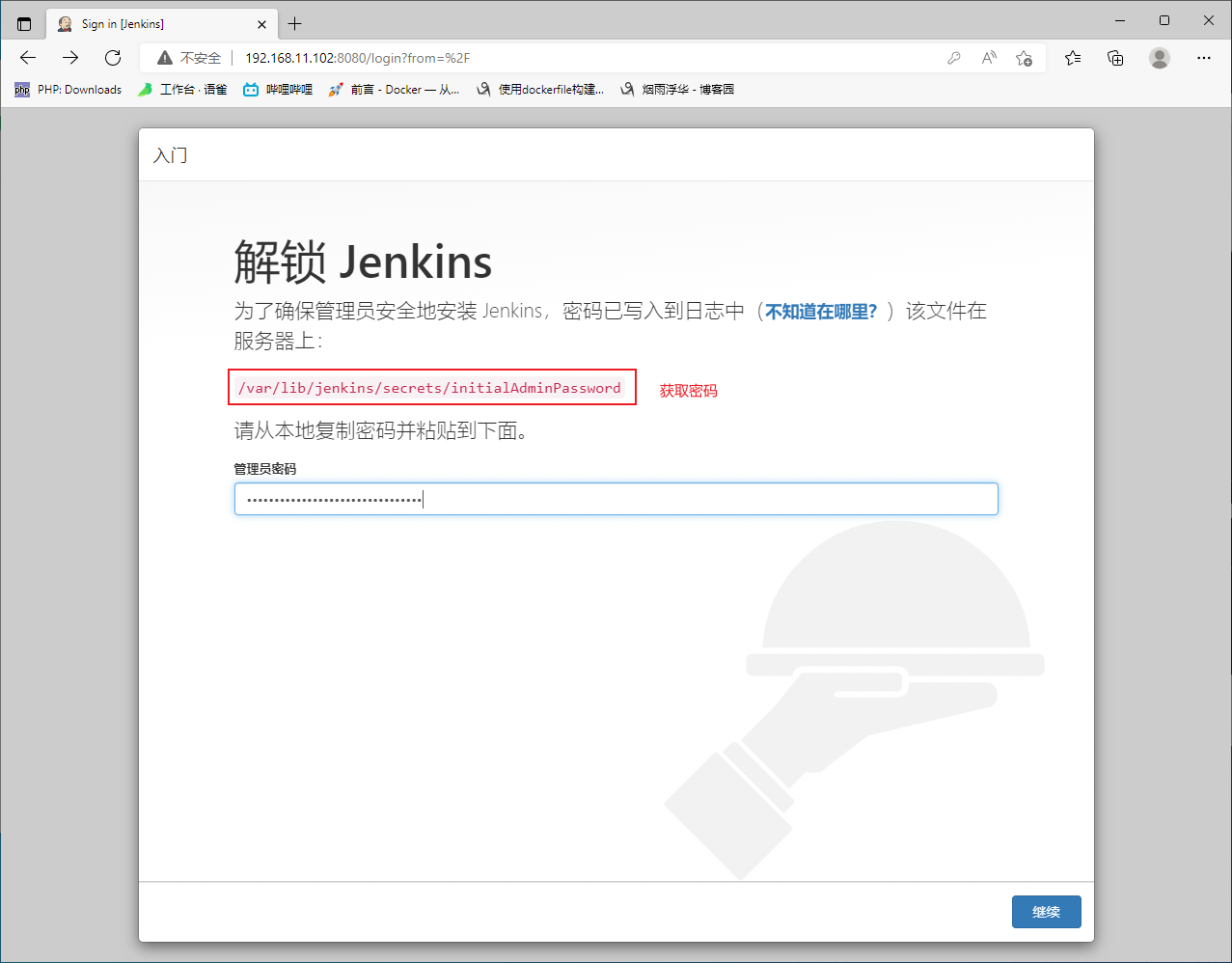Open saved passwords key icon

click(954, 58)
